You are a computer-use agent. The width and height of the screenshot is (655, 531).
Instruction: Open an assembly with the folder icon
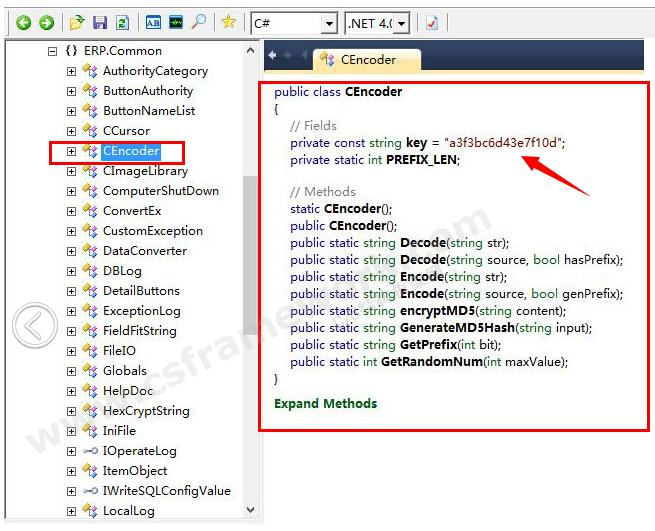(x=77, y=22)
